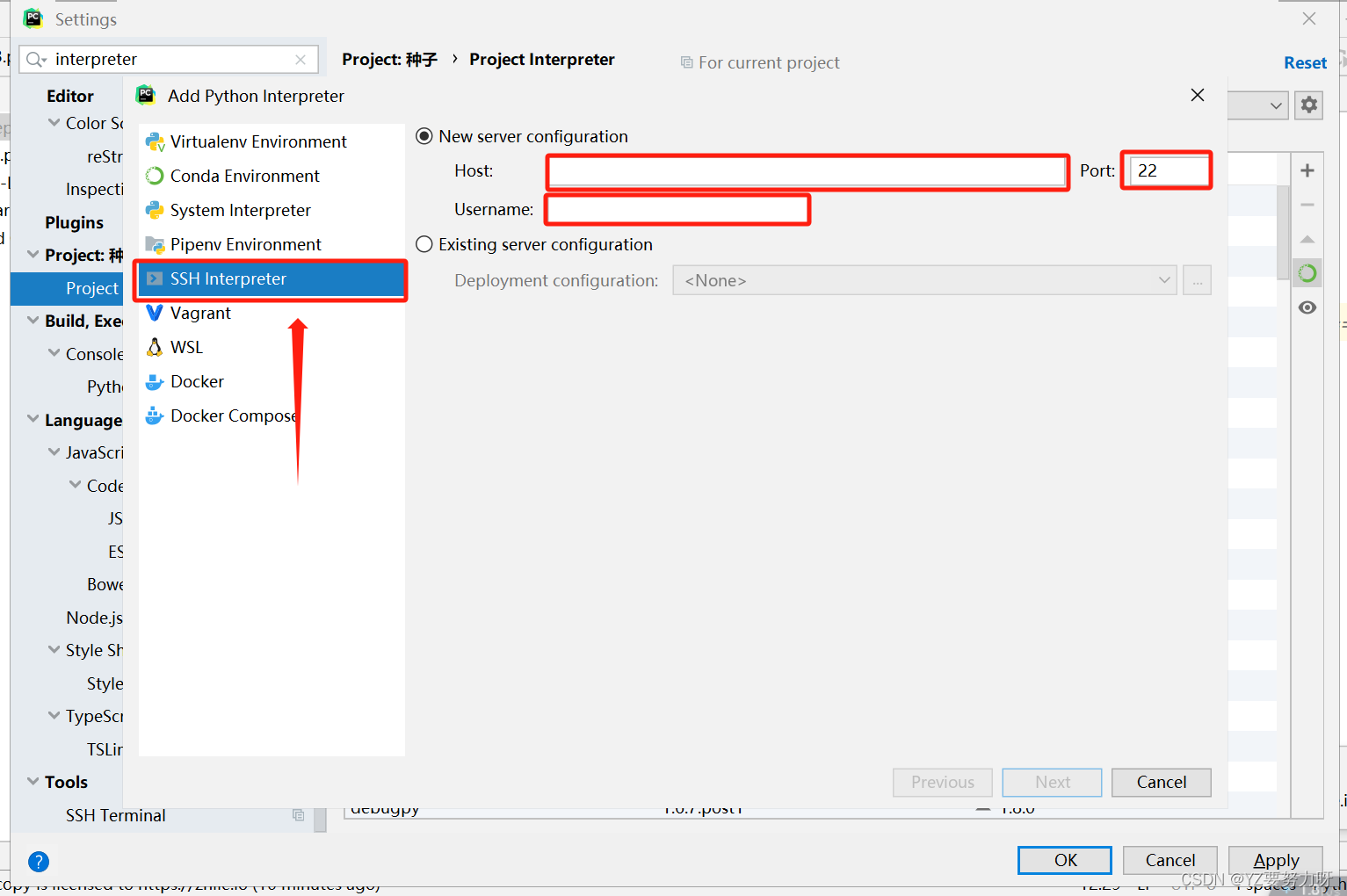The image size is (1347, 896).
Task: Collapse Build, Execution tree node
Action: click(x=33, y=321)
